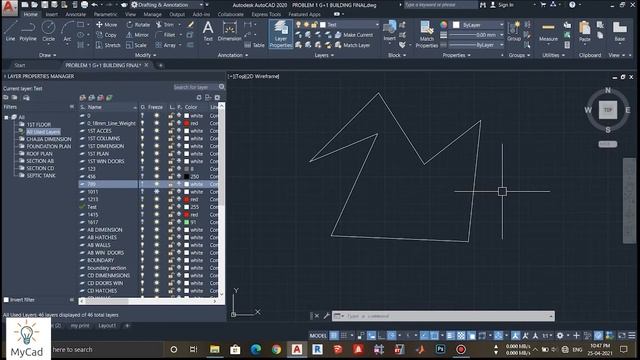Activate the Copy command
The width and height of the screenshot is (640, 360).
click(x=106, y=35)
